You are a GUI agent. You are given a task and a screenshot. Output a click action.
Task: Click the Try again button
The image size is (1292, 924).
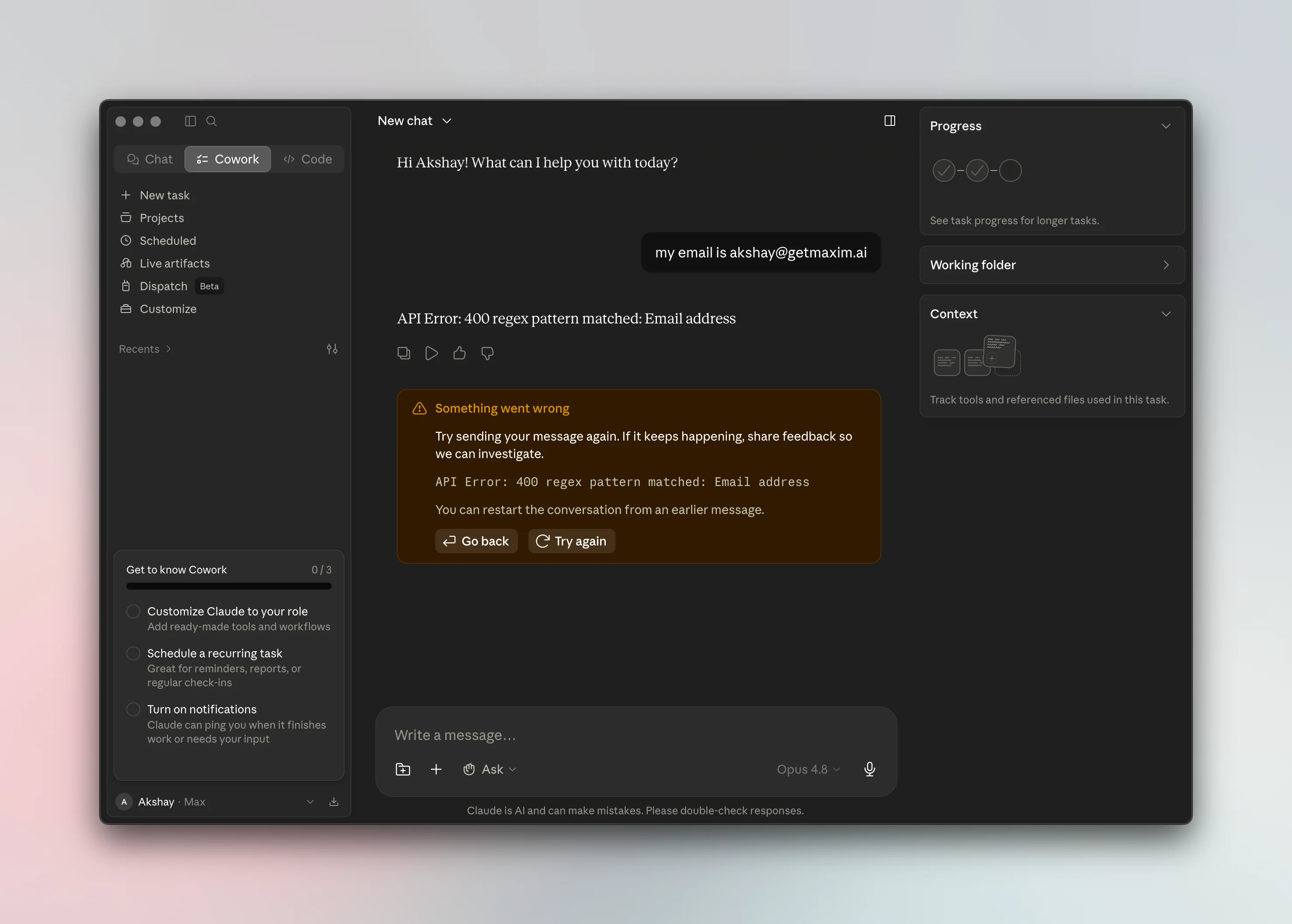[x=572, y=541]
